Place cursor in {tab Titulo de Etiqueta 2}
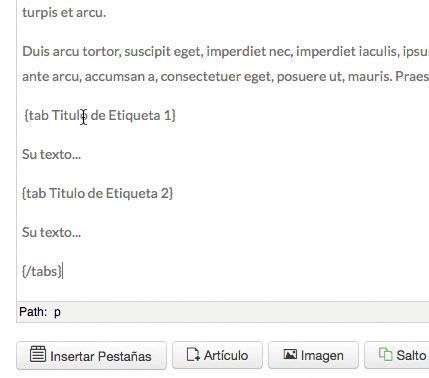The image size is (429, 378). (x=98, y=193)
